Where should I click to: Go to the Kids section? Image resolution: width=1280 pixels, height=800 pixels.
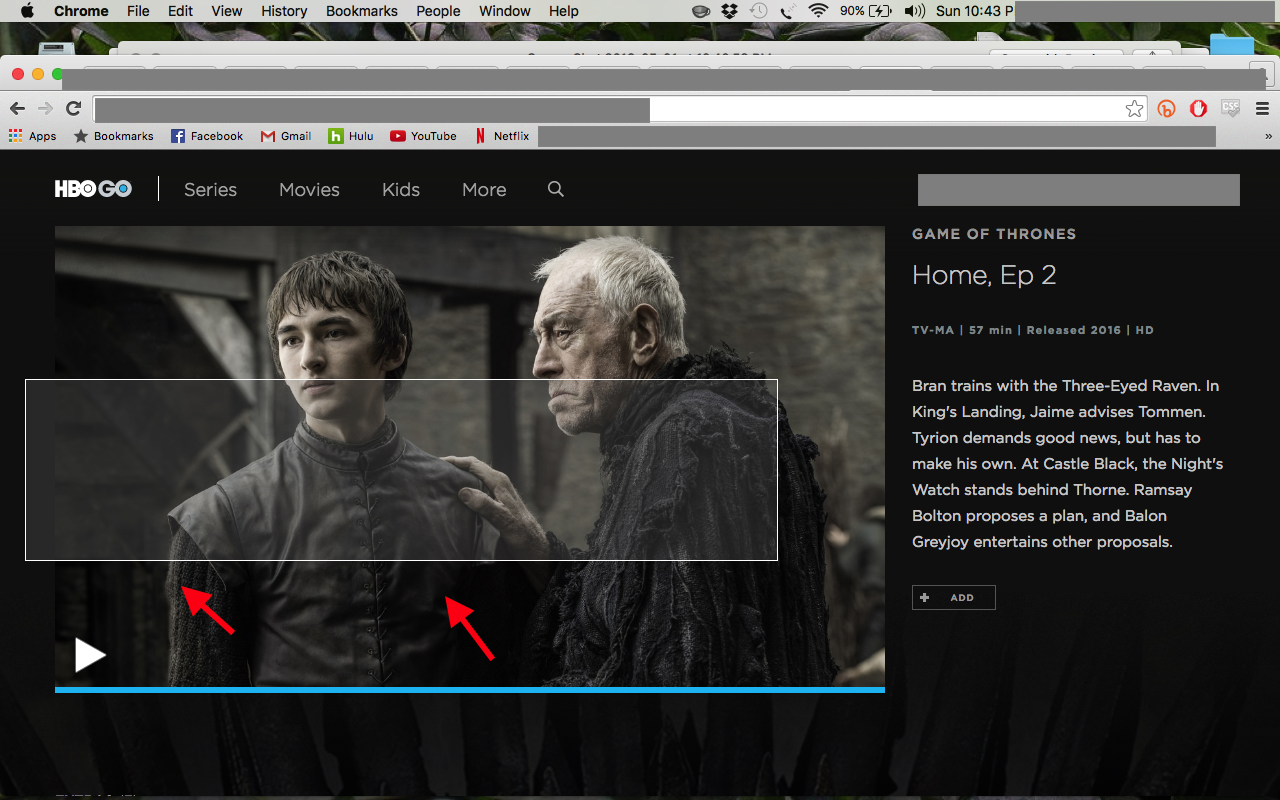[401, 189]
